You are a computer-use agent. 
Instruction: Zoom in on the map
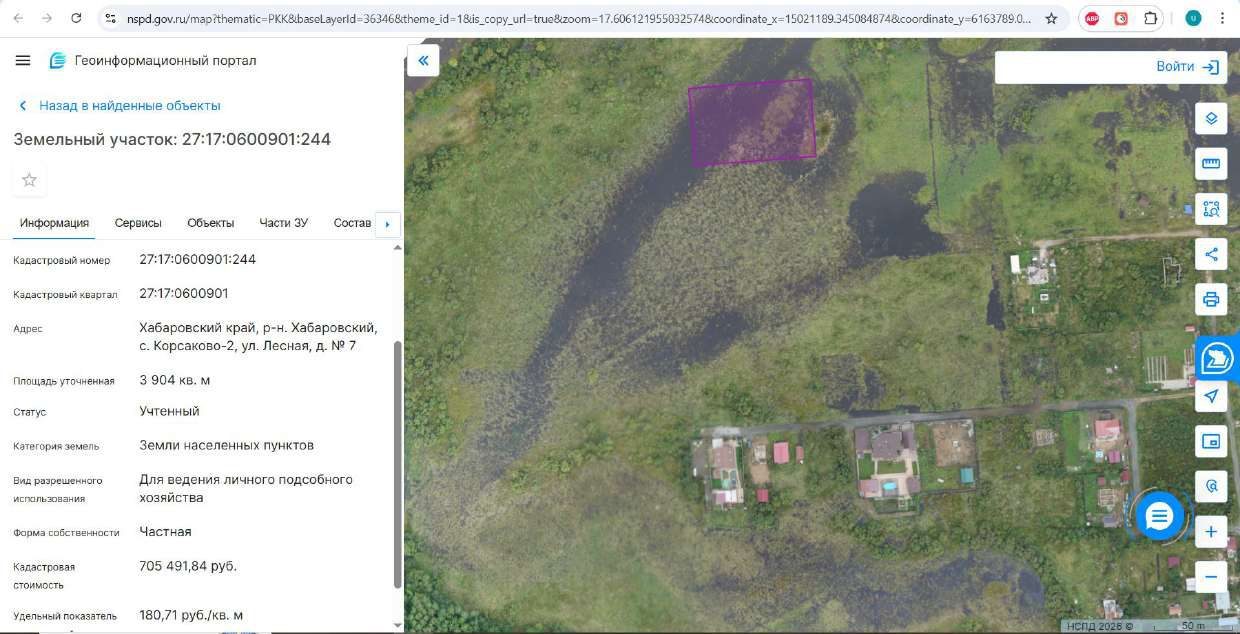pyautogui.click(x=1211, y=531)
